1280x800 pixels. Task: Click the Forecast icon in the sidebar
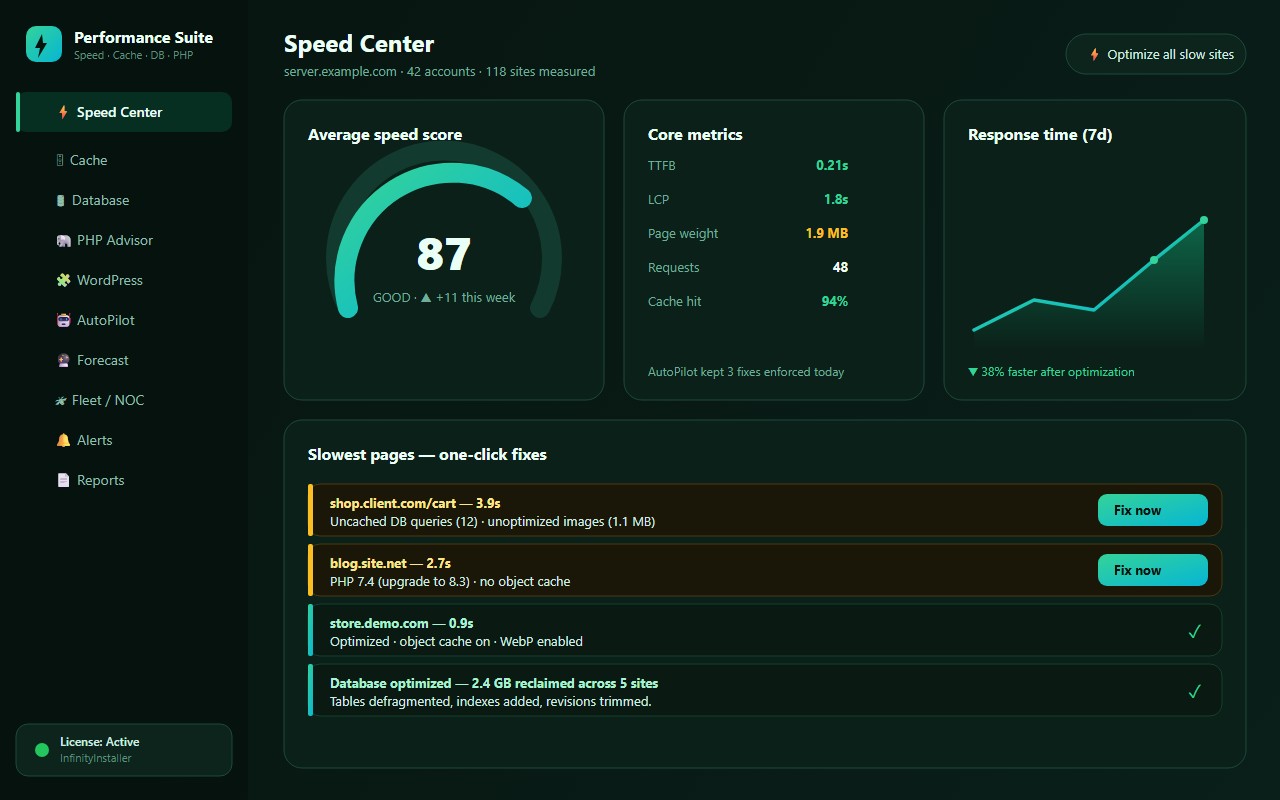tap(64, 360)
